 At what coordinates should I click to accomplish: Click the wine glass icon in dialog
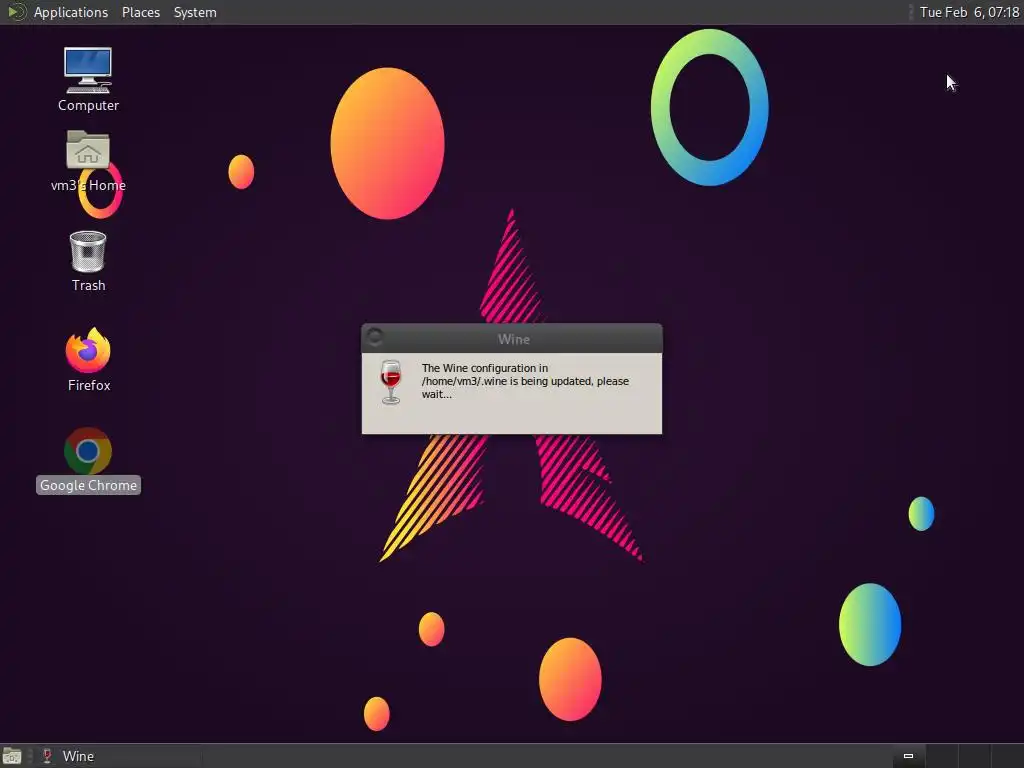click(391, 382)
